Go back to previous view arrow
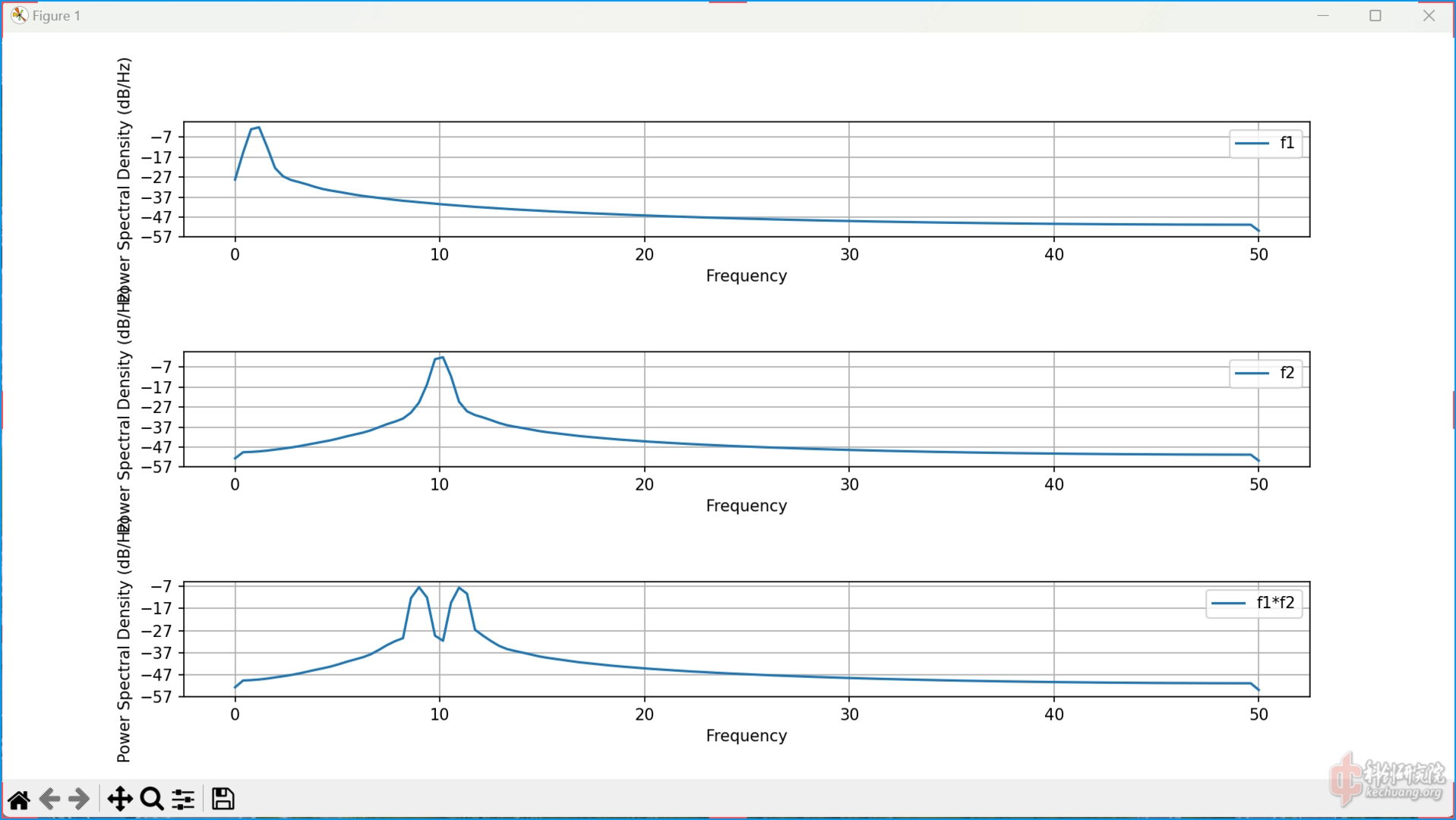Screen dimensions: 1456x820 tap(50, 799)
